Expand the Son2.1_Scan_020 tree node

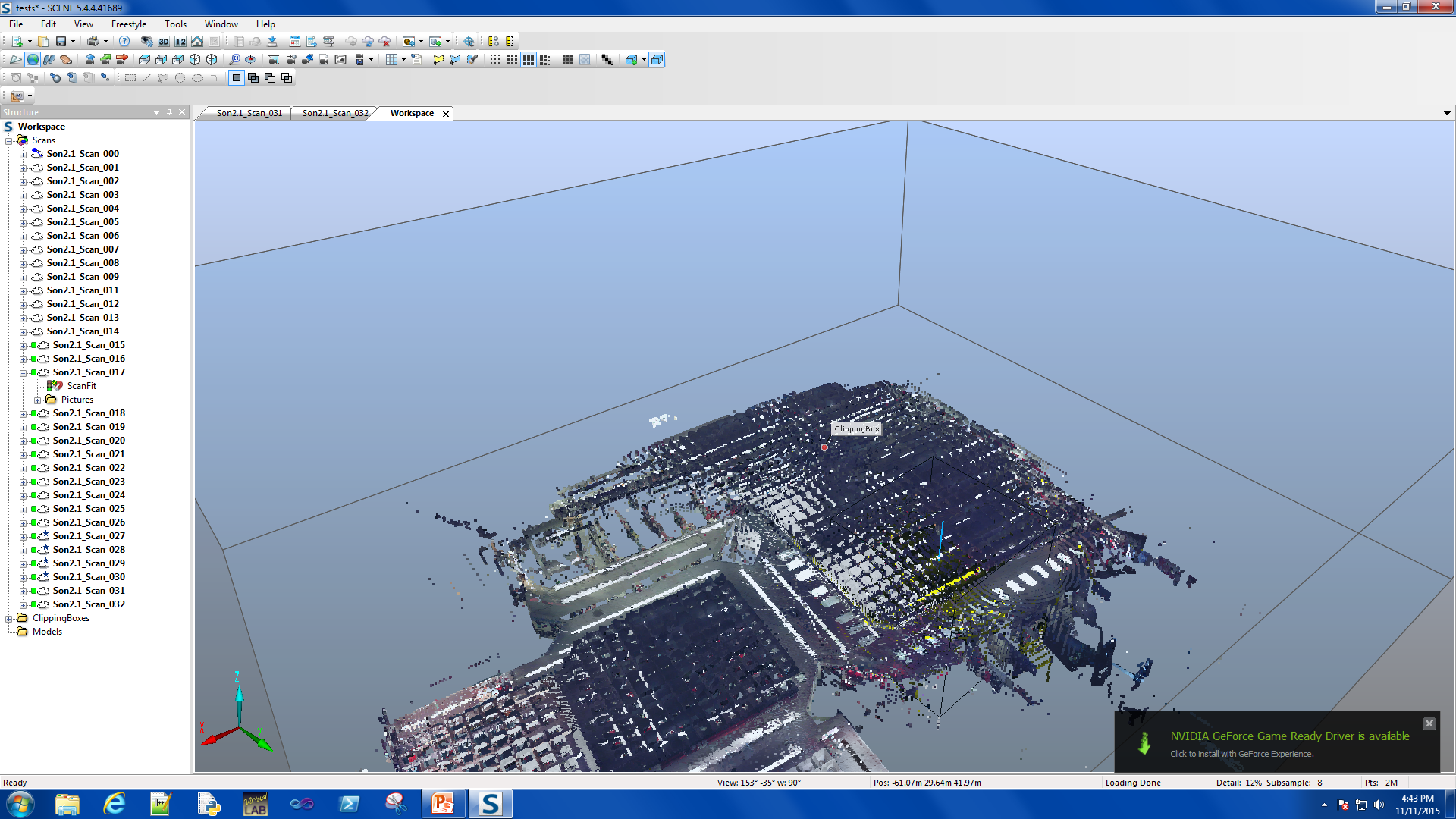coord(23,441)
